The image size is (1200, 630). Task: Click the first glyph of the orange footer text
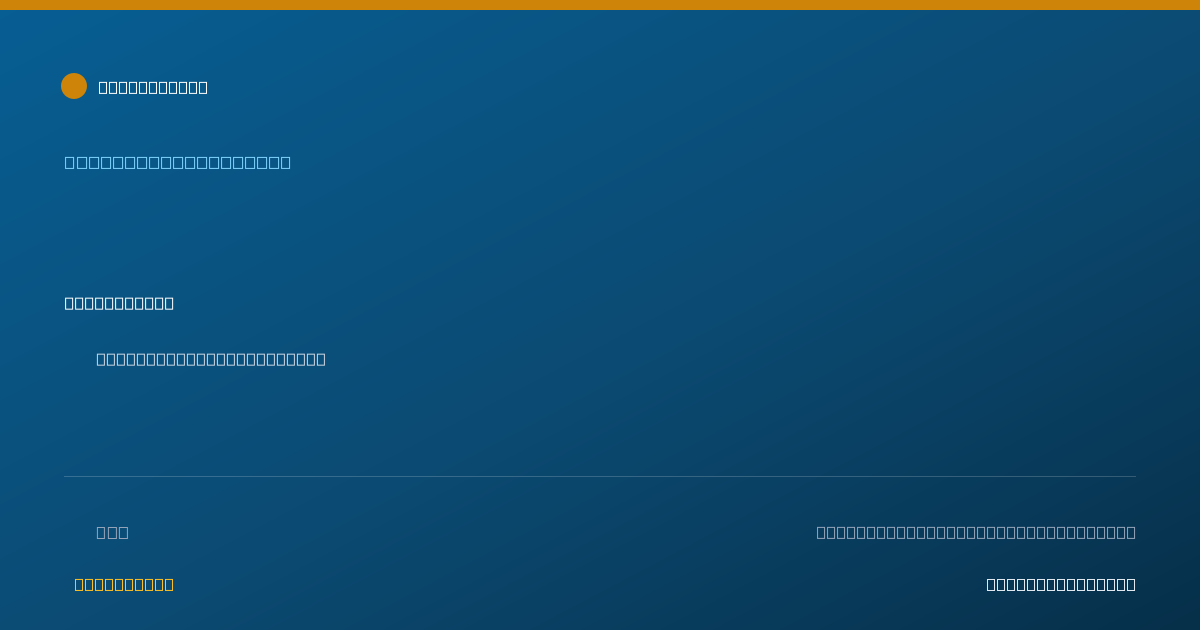tap(79, 584)
